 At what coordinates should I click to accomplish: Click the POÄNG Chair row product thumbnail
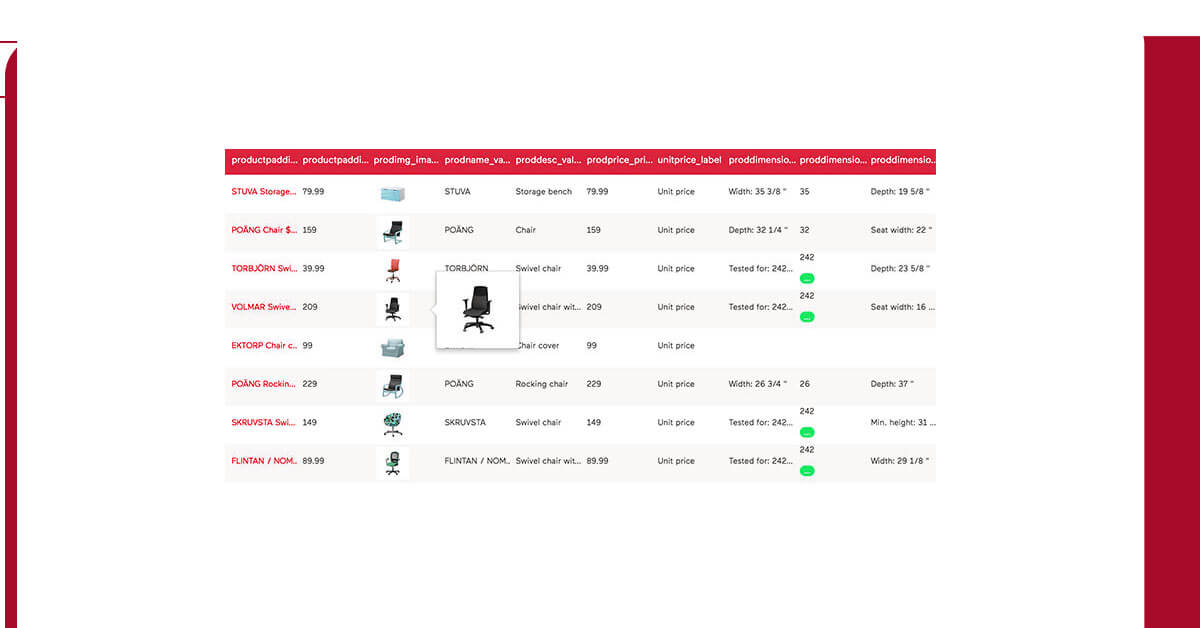point(392,231)
